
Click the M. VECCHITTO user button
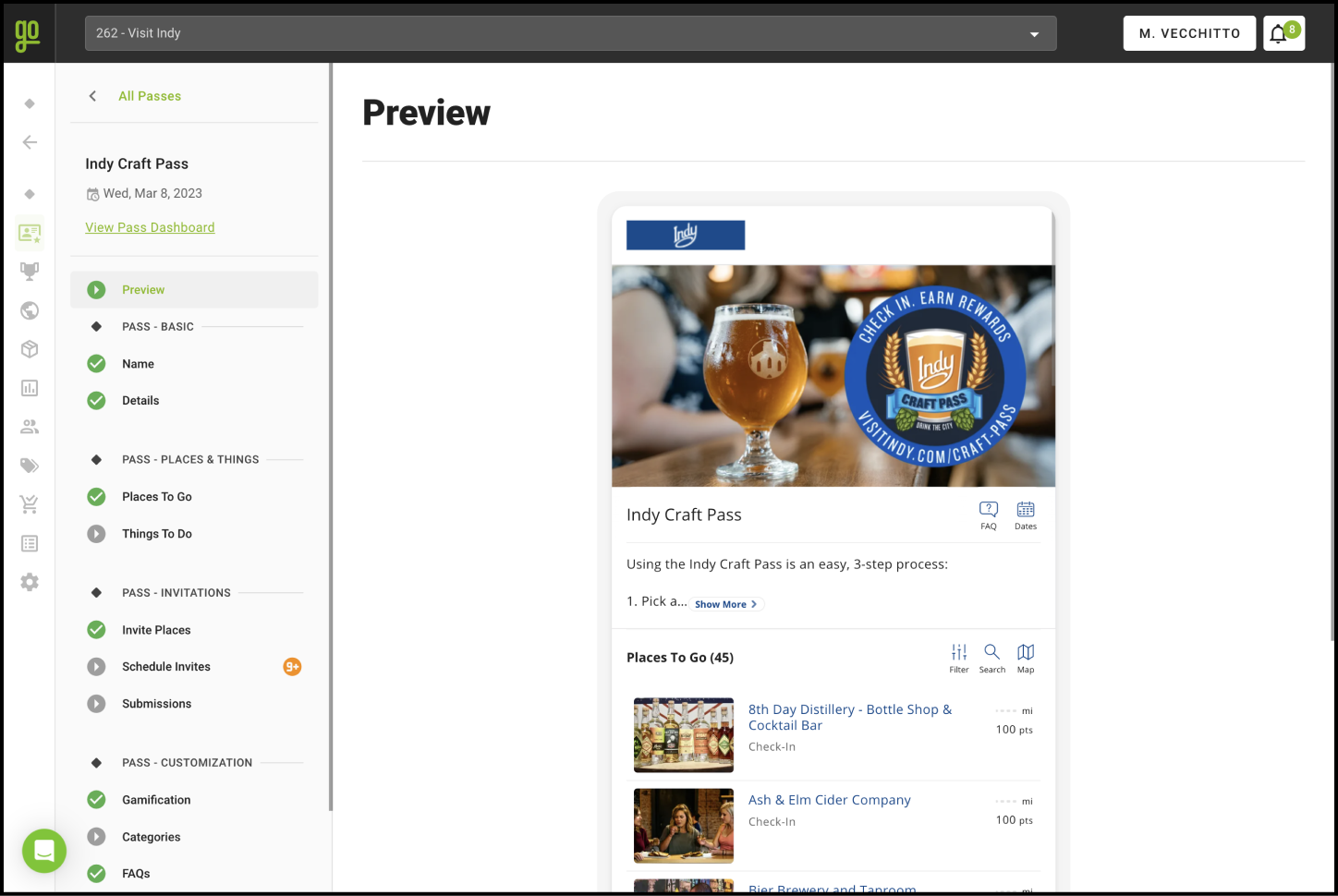tap(1189, 33)
